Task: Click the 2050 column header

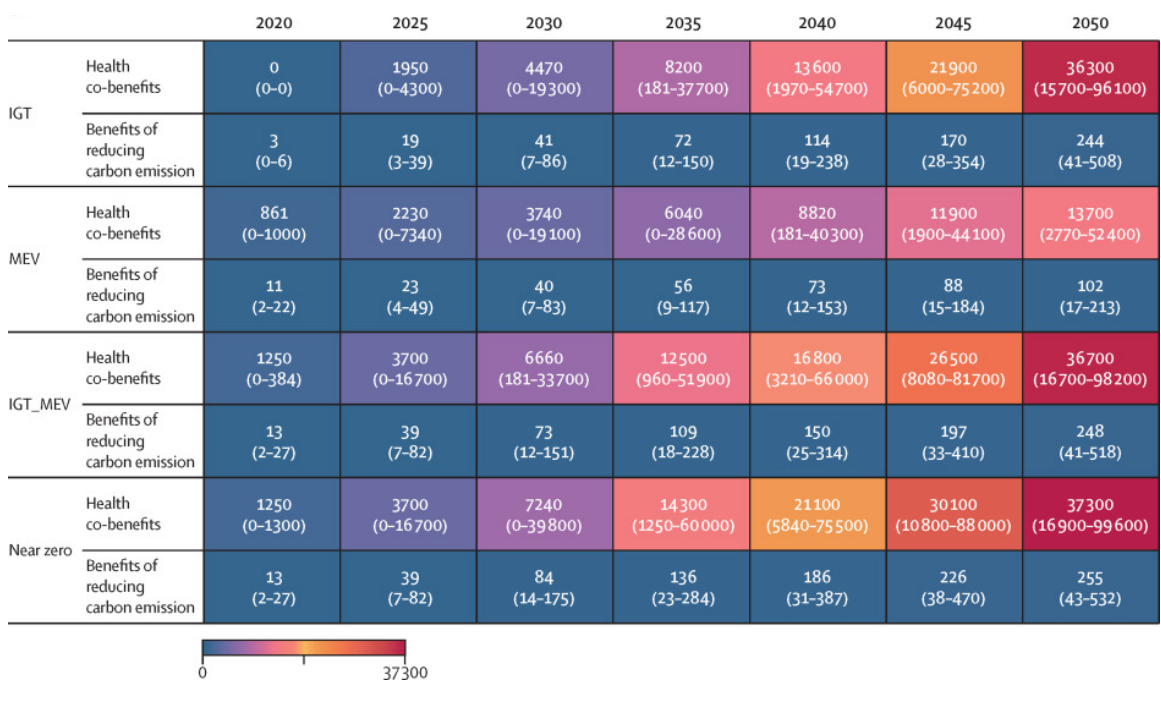Action: 1091,23
